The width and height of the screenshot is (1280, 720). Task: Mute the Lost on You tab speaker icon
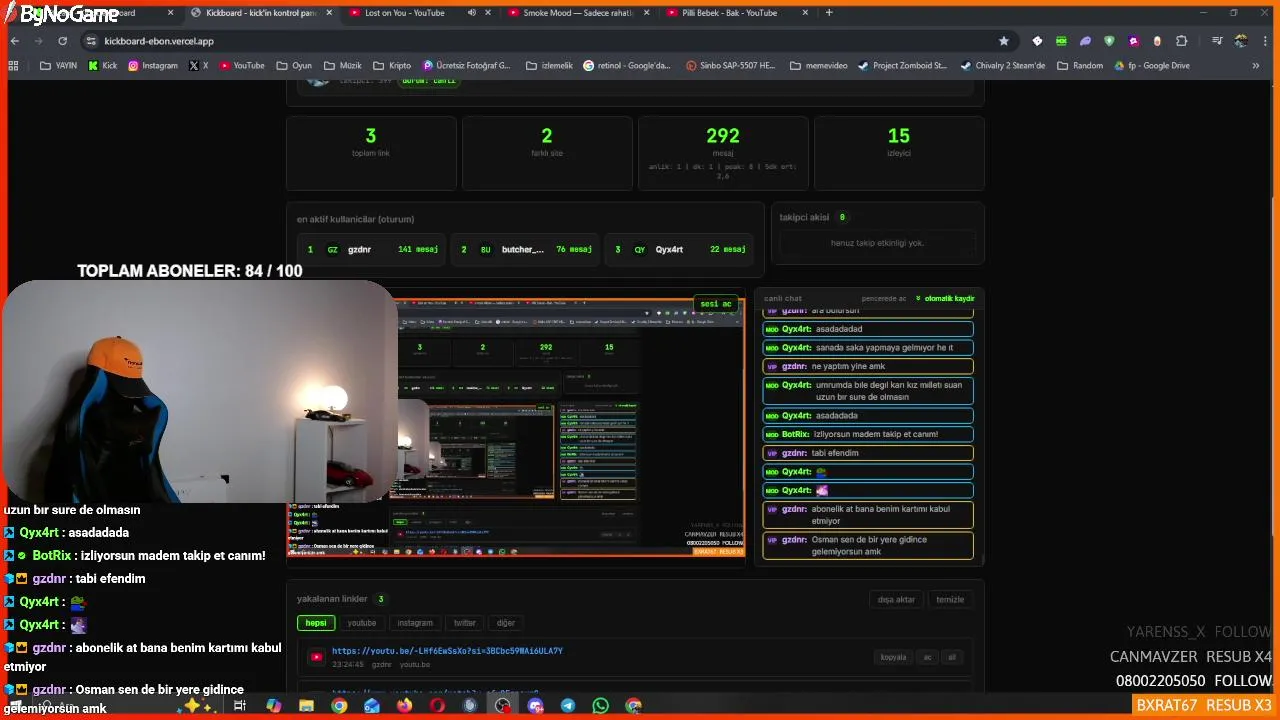pyautogui.click(x=471, y=13)
